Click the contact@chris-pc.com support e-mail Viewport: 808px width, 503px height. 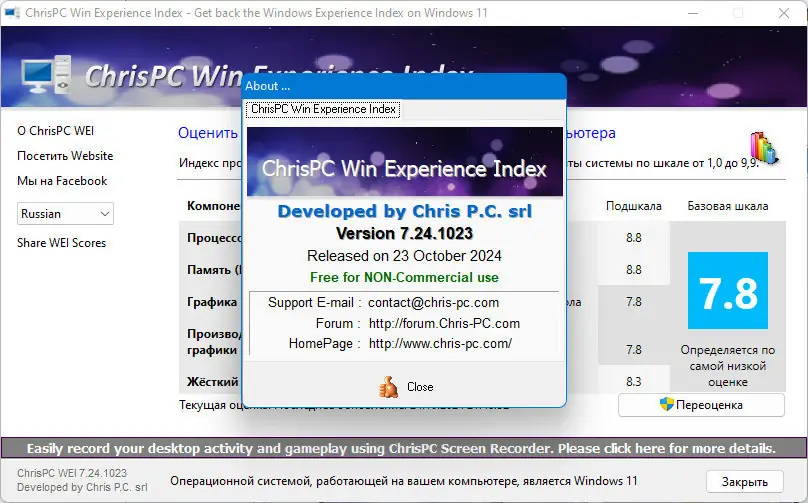(433, 303)
